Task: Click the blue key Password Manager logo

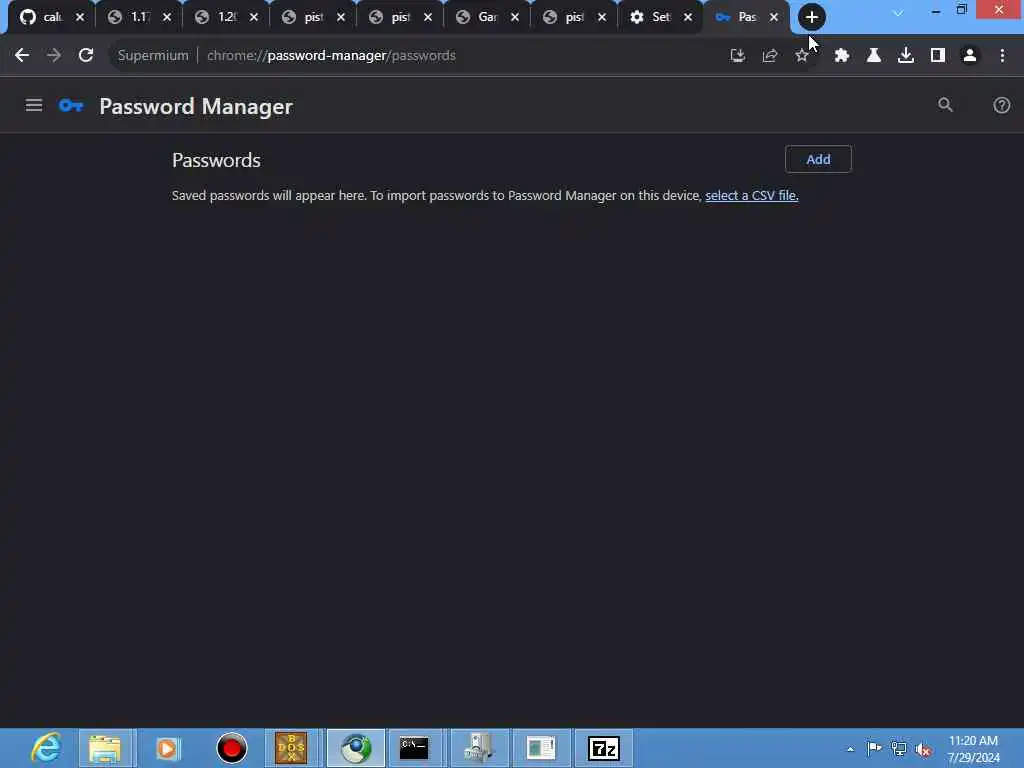Action: [x=71, y=105]
